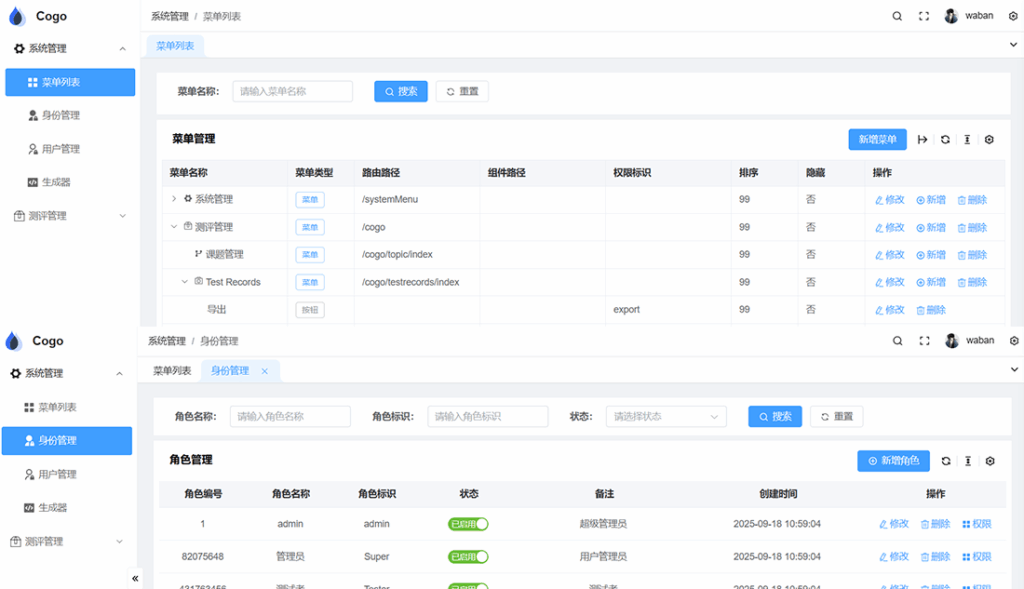Expand the 系统管理 row in menu table
The width and height of the screenshot is (1024, 589).
click(174, 199)
